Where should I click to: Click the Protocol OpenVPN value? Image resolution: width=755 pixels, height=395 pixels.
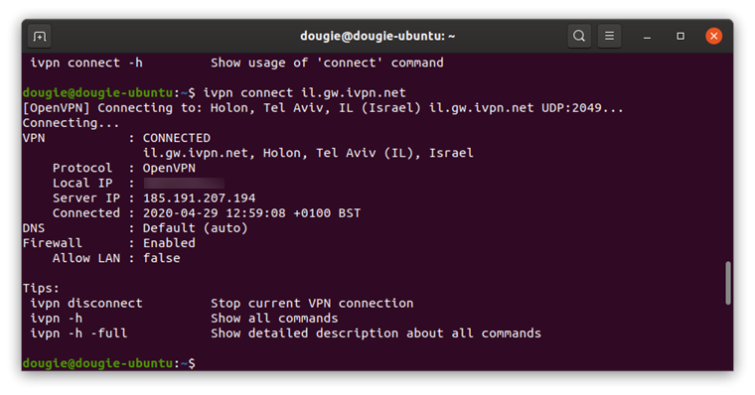tap(169, 168)
